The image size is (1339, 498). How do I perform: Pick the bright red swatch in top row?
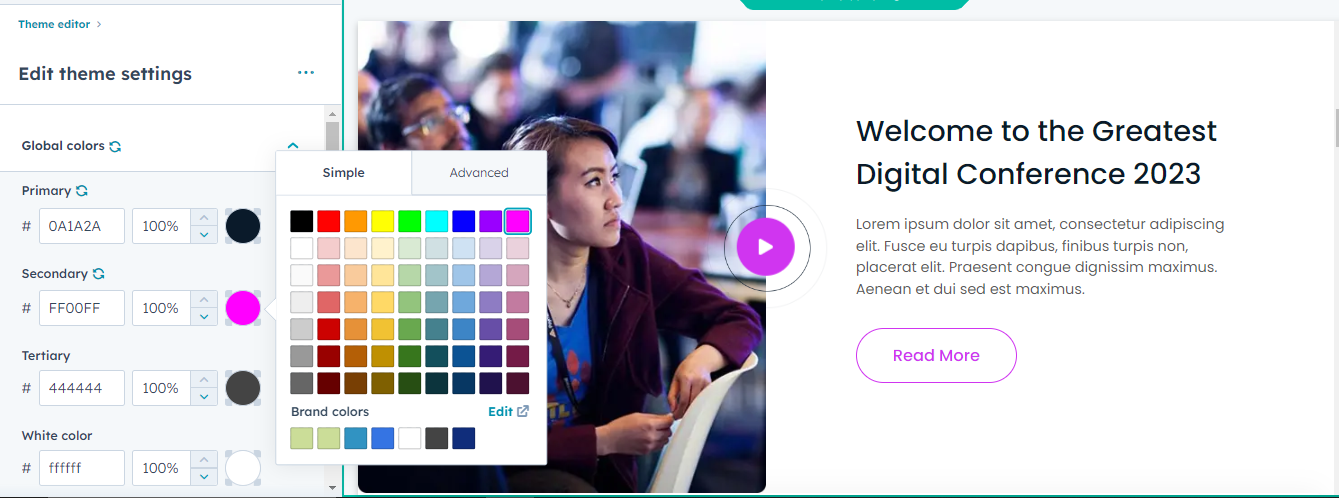click(x=329, y=221)
